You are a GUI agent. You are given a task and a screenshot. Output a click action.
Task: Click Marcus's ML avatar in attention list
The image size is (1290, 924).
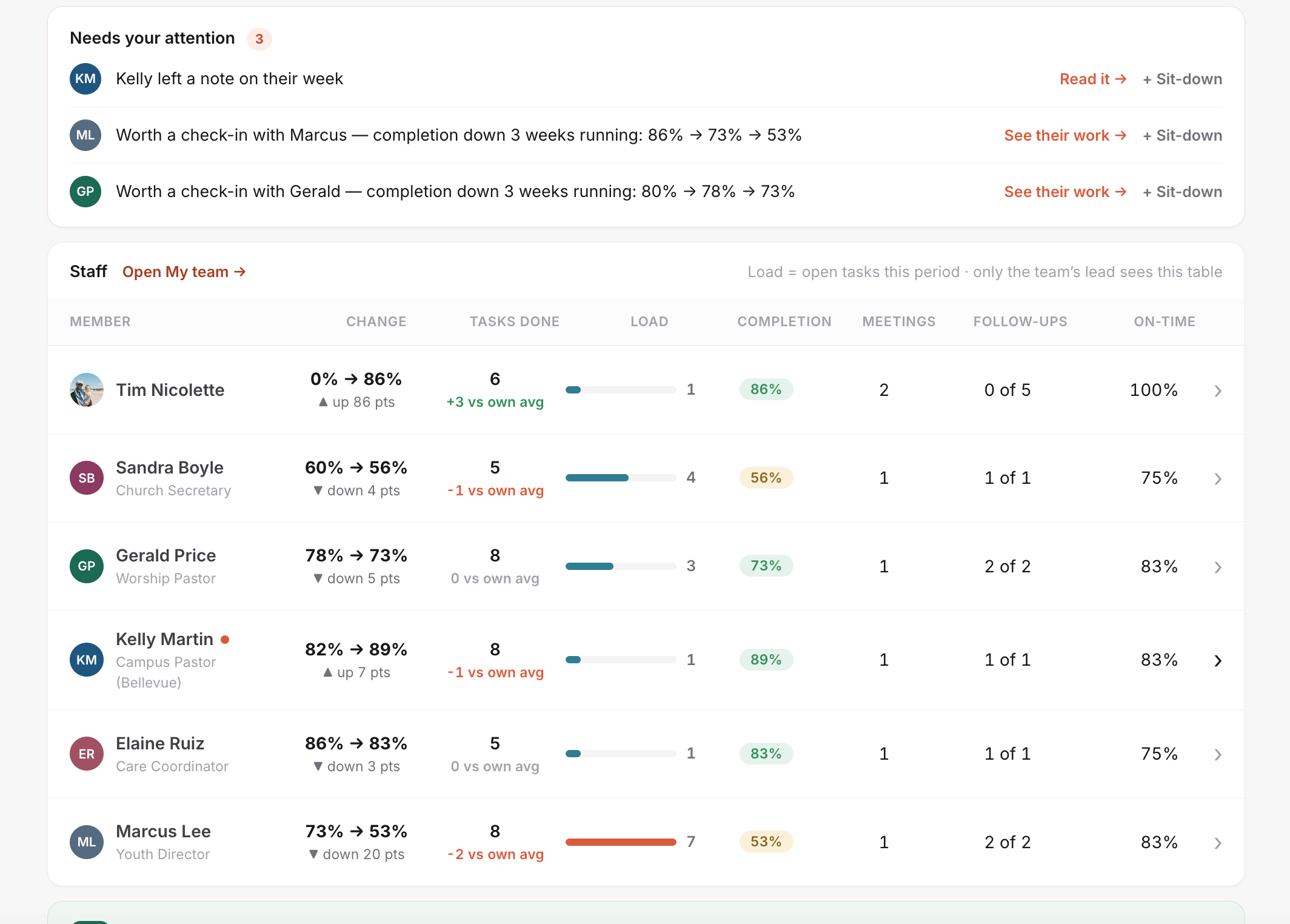[x=85, y=135]
